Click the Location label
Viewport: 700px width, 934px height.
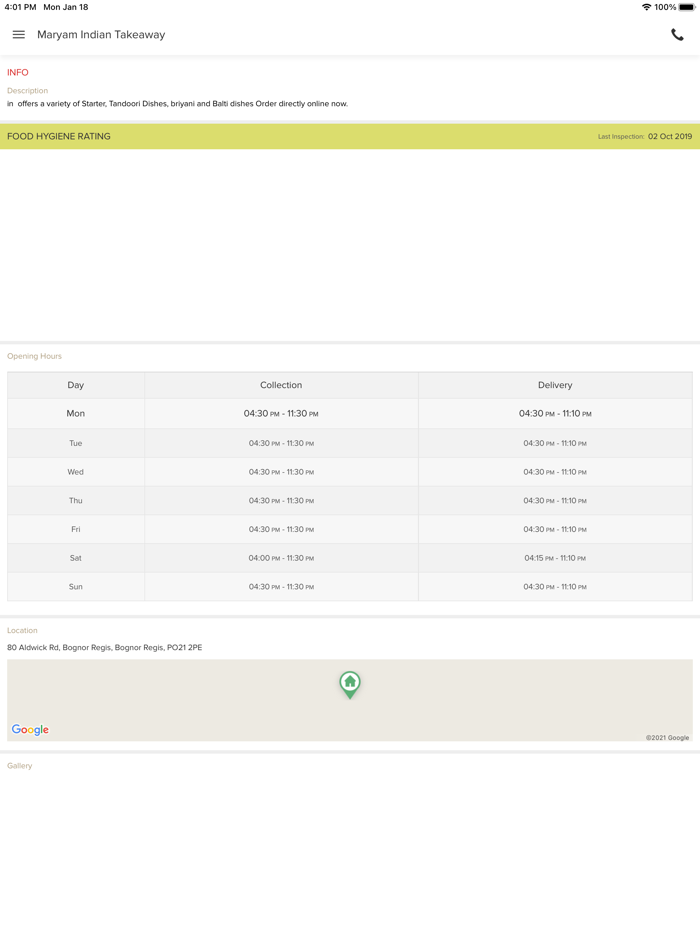(22, 630)
